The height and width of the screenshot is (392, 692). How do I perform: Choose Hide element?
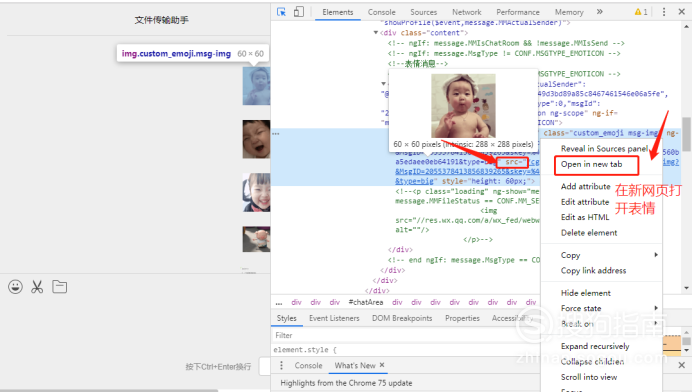click(586, 293)
